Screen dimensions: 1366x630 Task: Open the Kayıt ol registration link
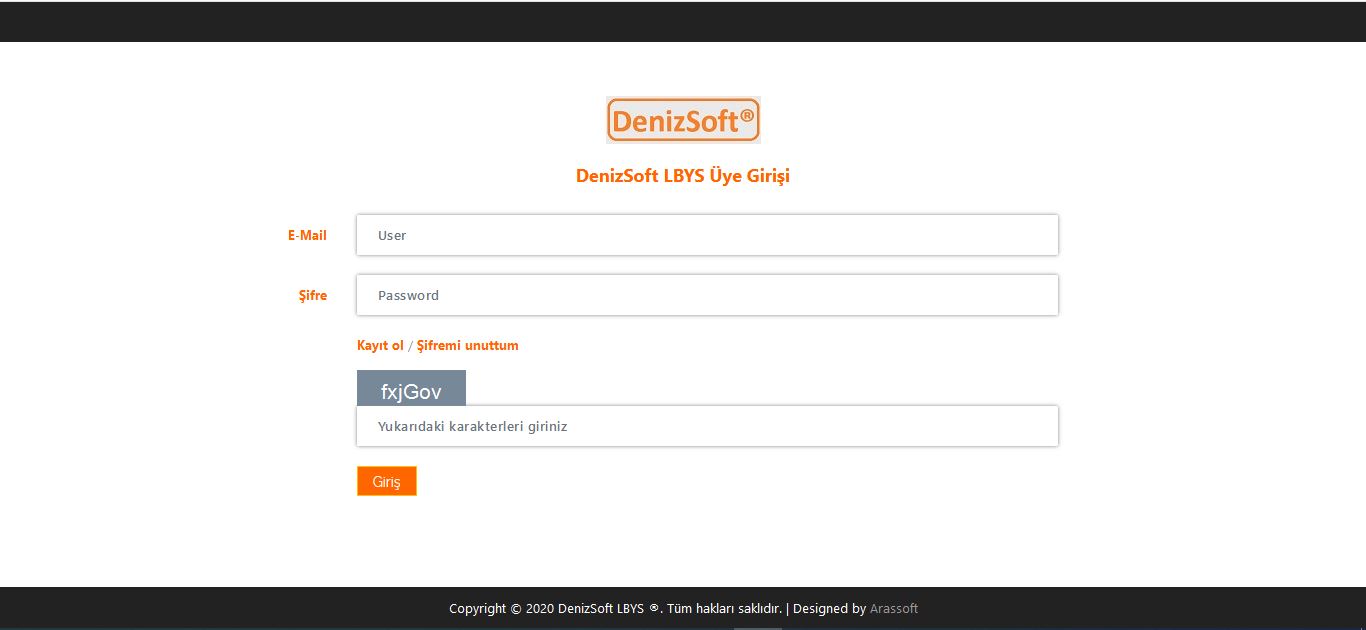380,346
